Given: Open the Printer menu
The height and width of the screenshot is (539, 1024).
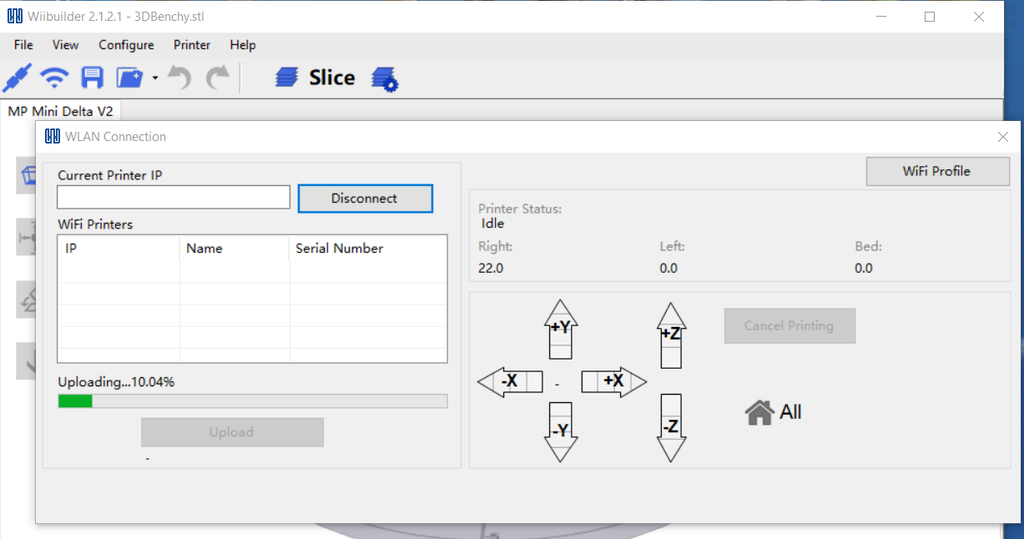Looking at the screenshot, I should click(192, 45).
